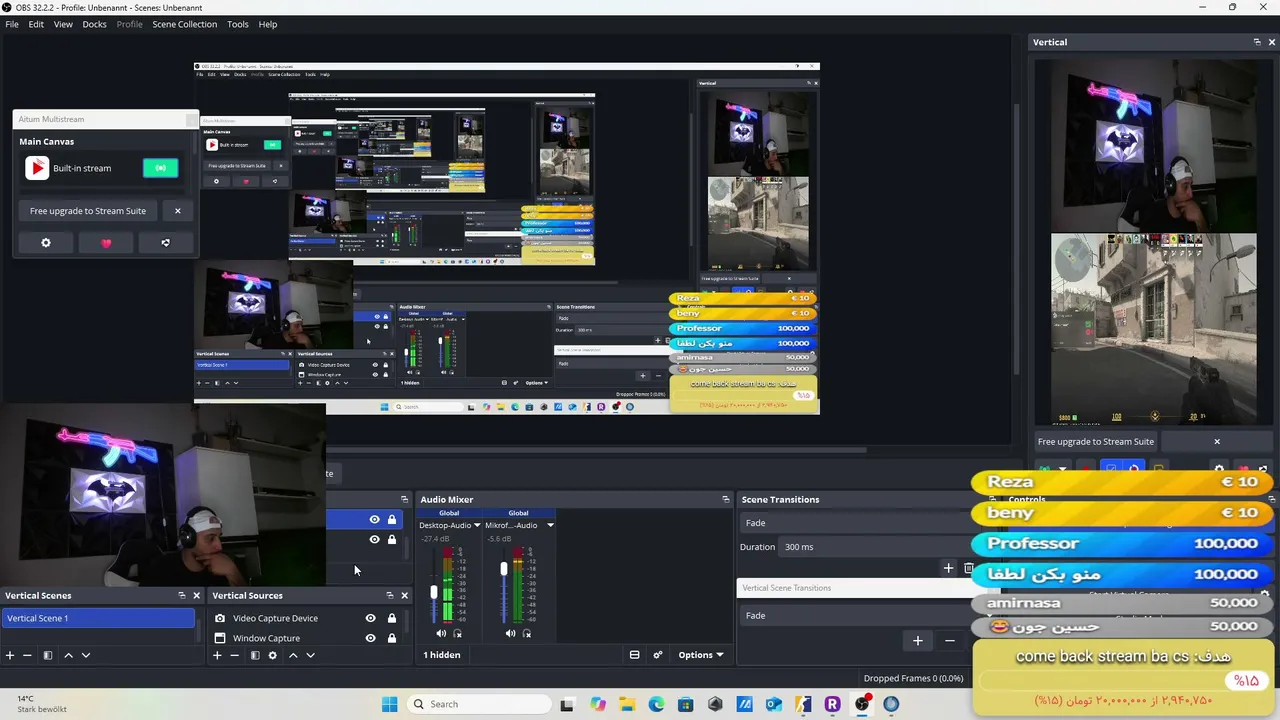1280x720 pixels.
Task: Open the Docks menu
Action: click(x=94, y=24)
